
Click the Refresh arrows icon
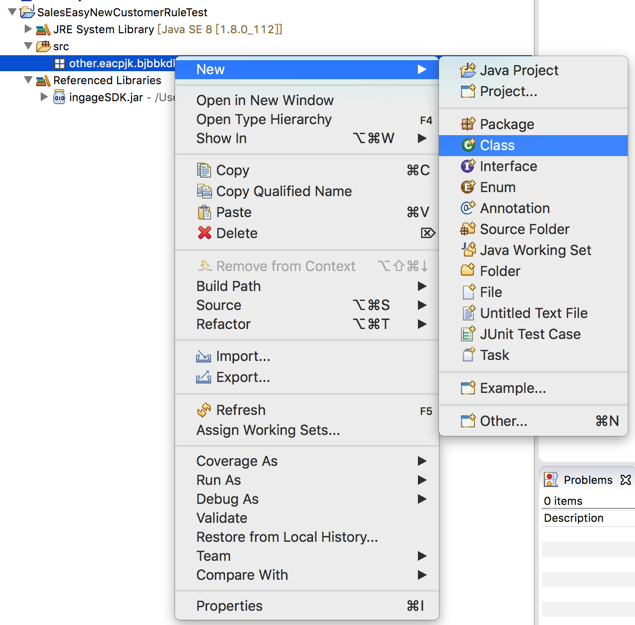[x=204, y=410]
